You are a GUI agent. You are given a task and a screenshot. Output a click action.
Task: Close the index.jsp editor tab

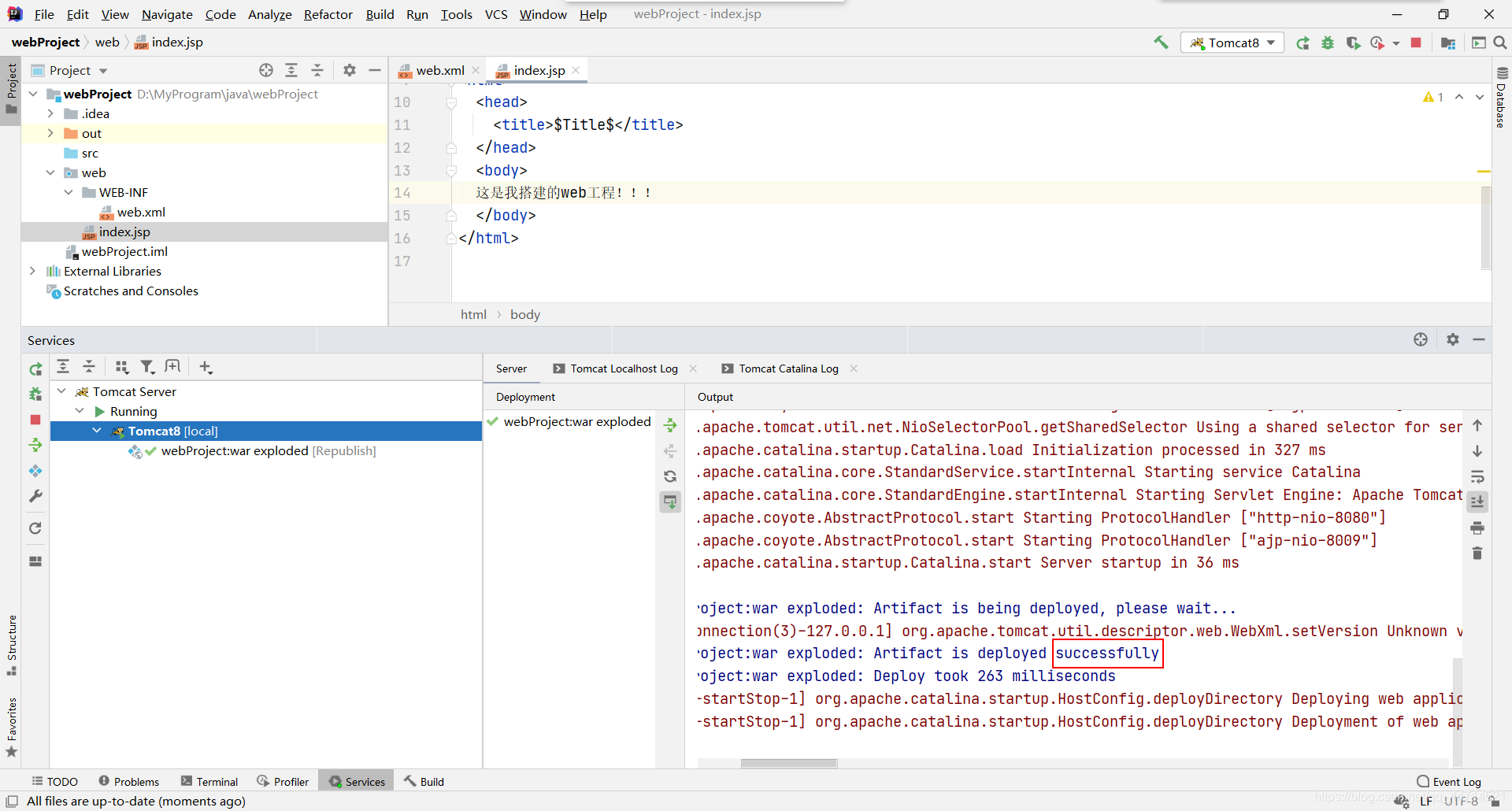point(576,70)
